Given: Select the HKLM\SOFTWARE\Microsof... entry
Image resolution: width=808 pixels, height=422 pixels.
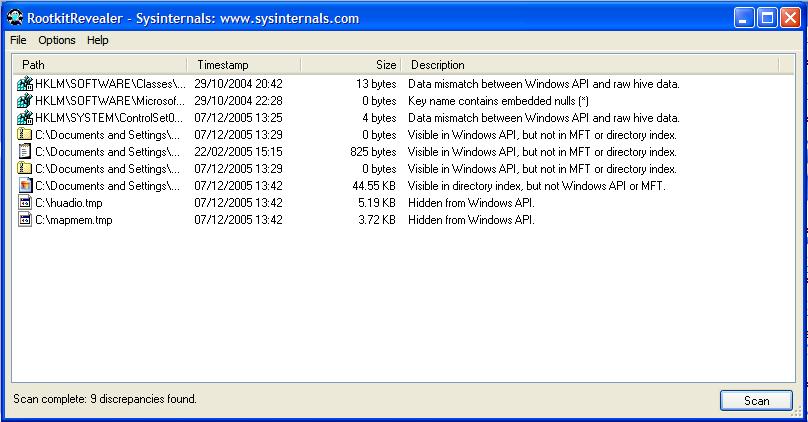Looking at the screenshot, I should 109,100.
